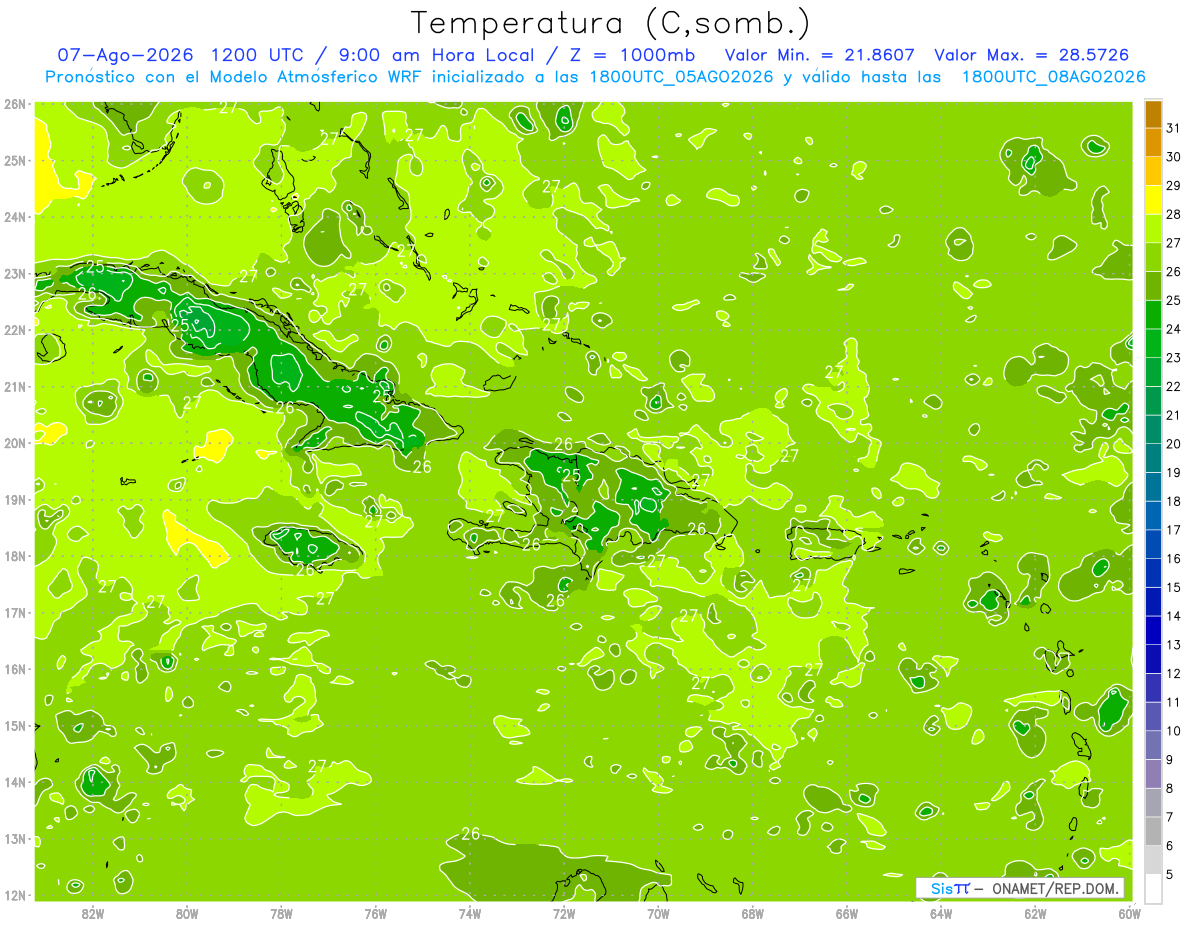Viewport: 1200px width, 927px height.
Task: Click the '60W' longitude axis label
Action: tap(1129, 914)
